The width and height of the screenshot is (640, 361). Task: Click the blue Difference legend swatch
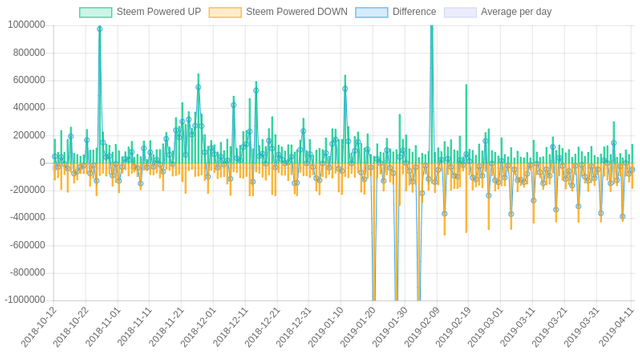(371, 12)
